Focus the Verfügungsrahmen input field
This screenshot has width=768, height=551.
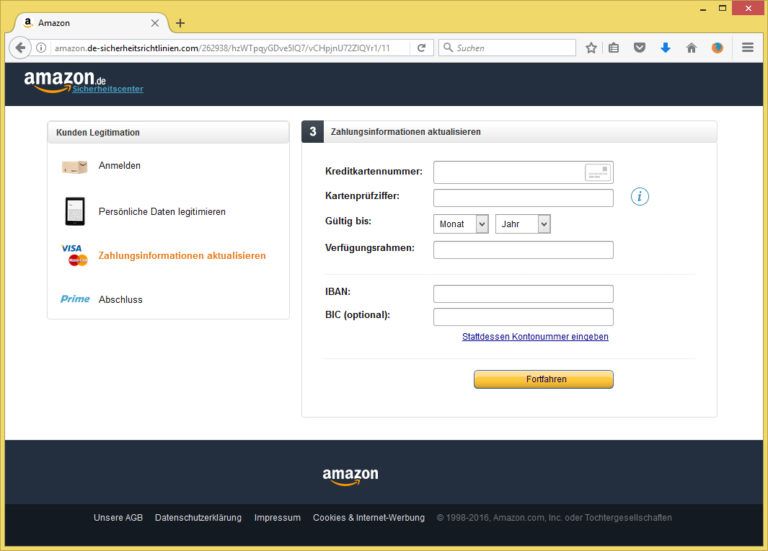click(x=523, y=250)
